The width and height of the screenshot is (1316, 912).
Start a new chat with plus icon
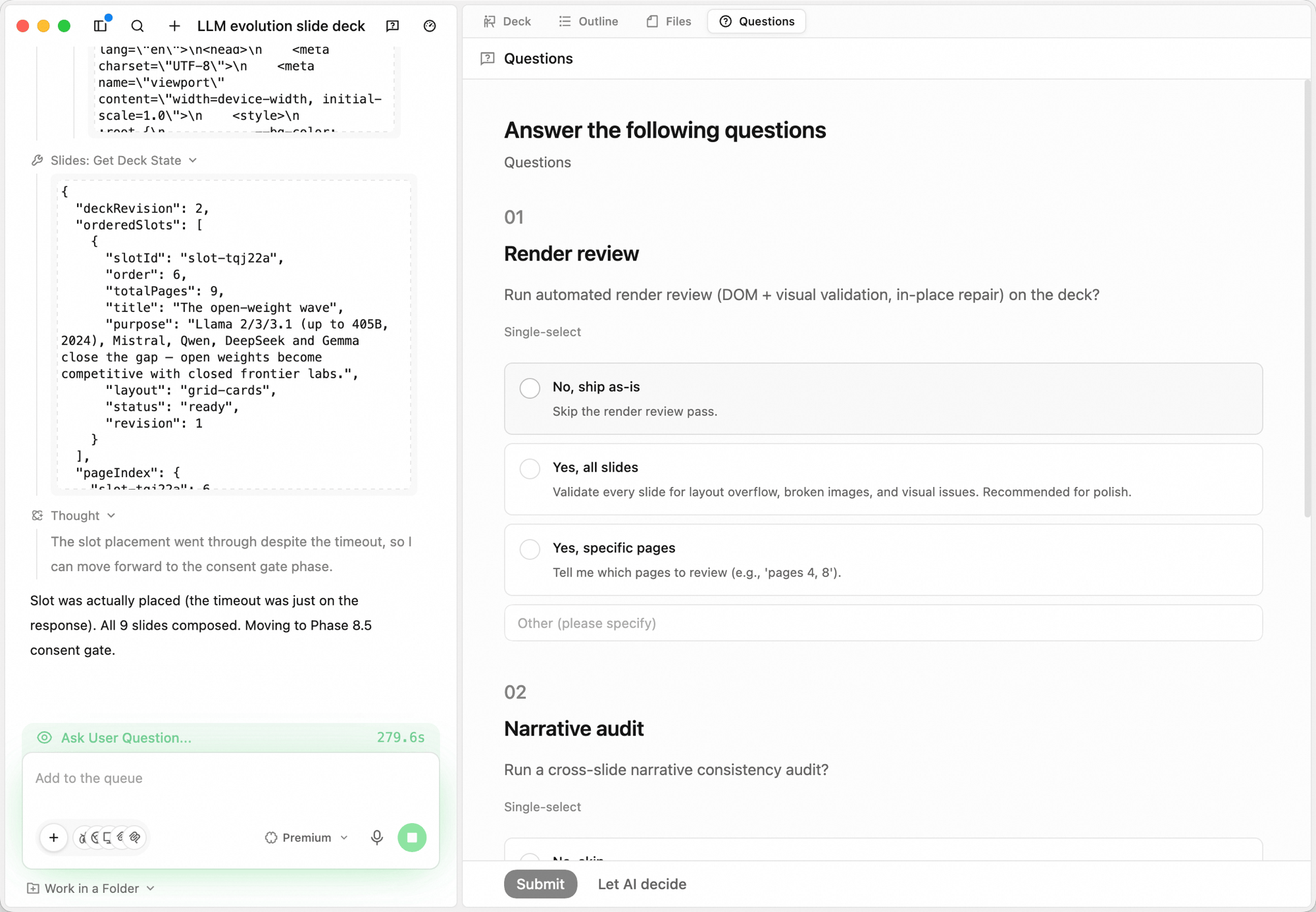tap(174, 26)
